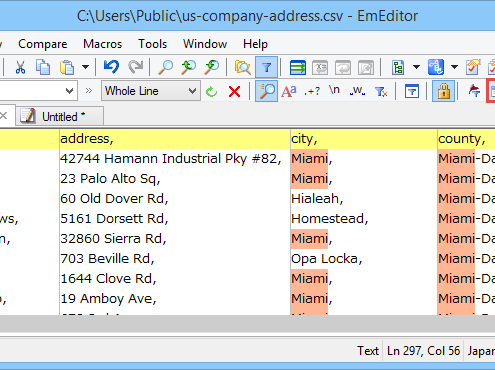Toggle the Filter toolbar funnel button
495x370 pixels.
coord(266,67)
